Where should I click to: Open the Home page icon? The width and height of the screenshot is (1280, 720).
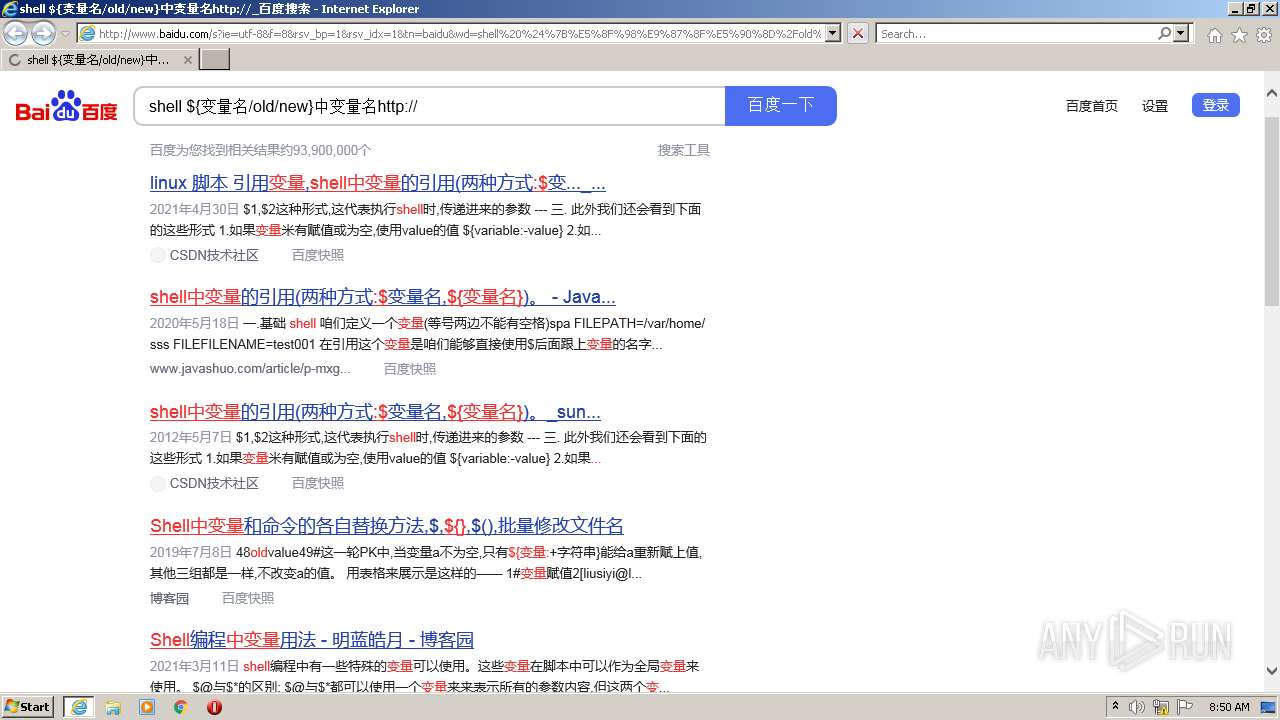(1214, 35)
